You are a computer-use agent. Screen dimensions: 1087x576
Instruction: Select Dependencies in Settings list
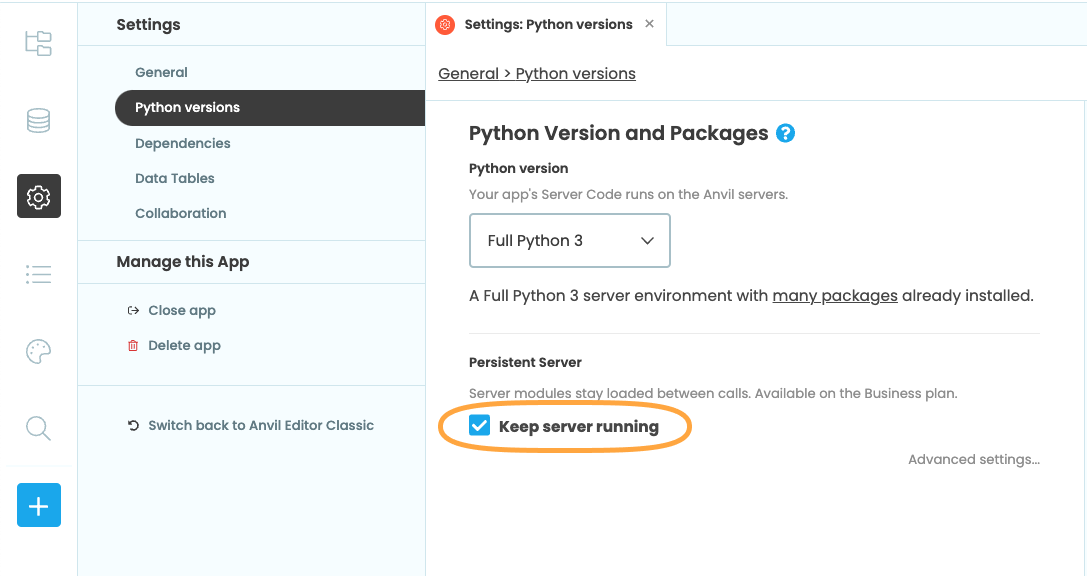point(182,143)
